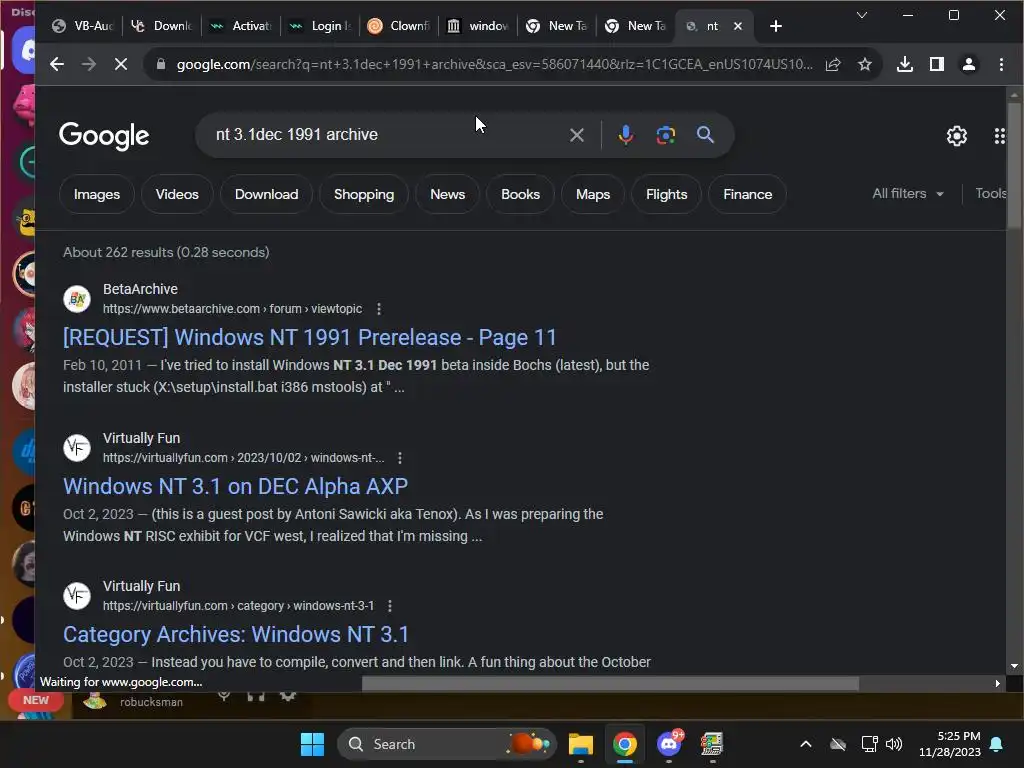Open Chrome icon in taskbar
Screen dimensions: 1024x768
click(624, 744)
